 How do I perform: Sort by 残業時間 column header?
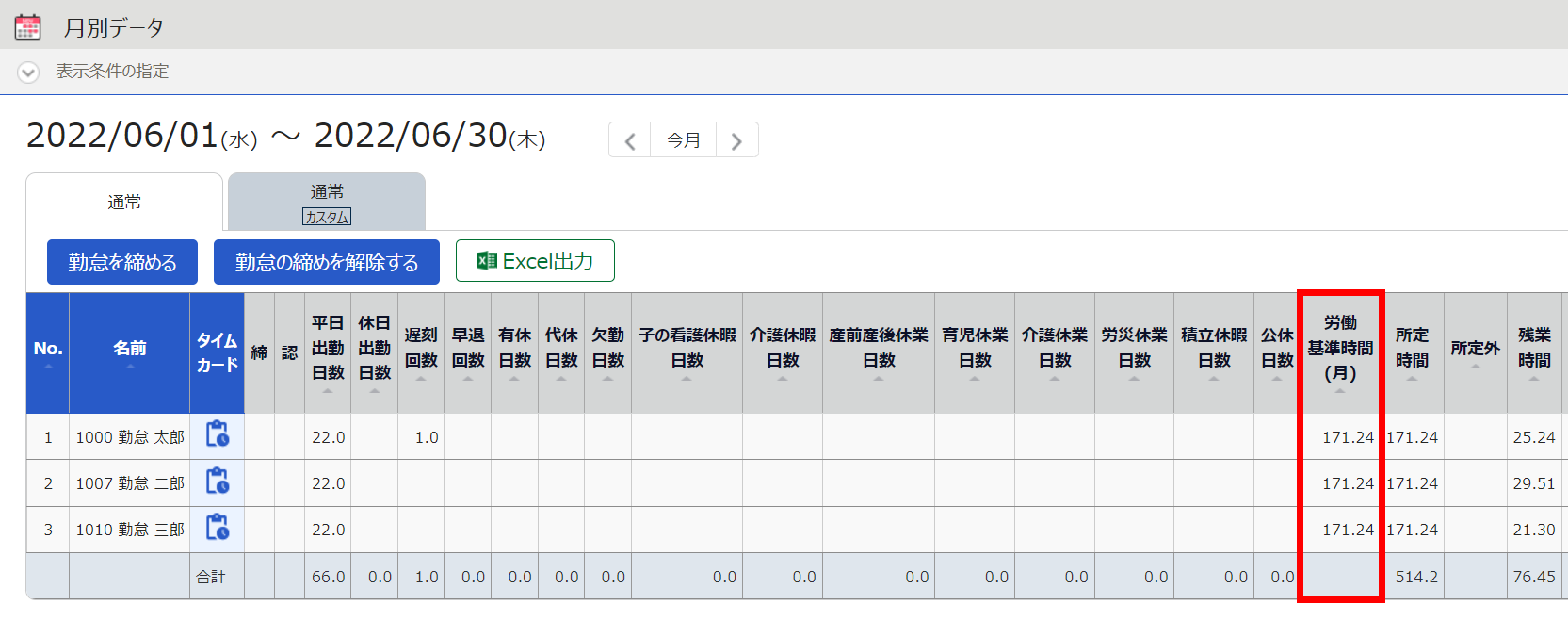coord(1534,351)
